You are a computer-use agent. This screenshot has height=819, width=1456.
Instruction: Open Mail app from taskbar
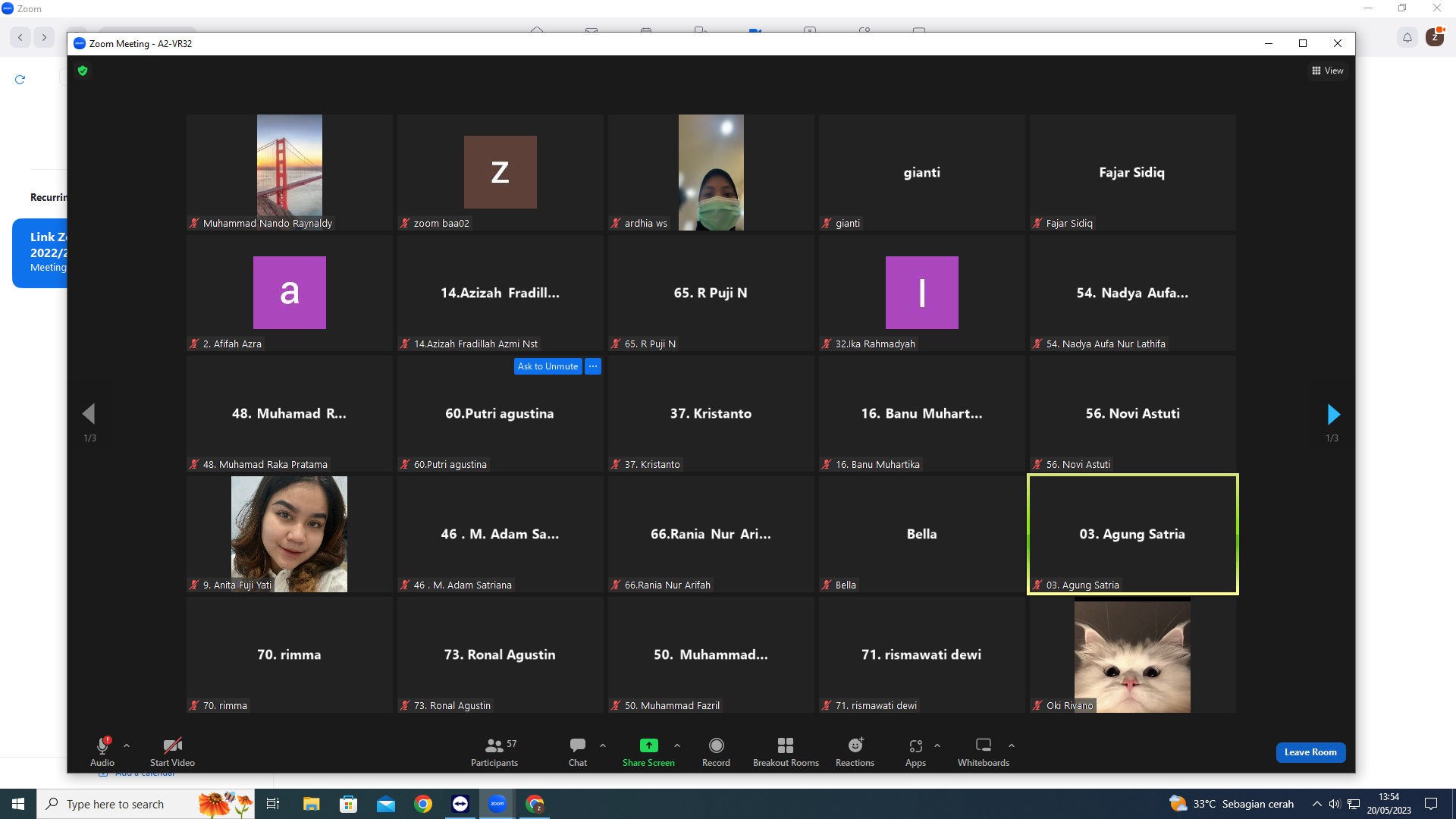[x=386, y=804]
